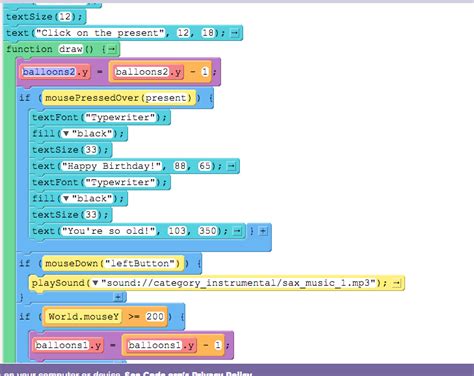Edit the "Happy Birthday!" string field
The height and width of the screenshot is (376, 474).
[x=112, y=166]
